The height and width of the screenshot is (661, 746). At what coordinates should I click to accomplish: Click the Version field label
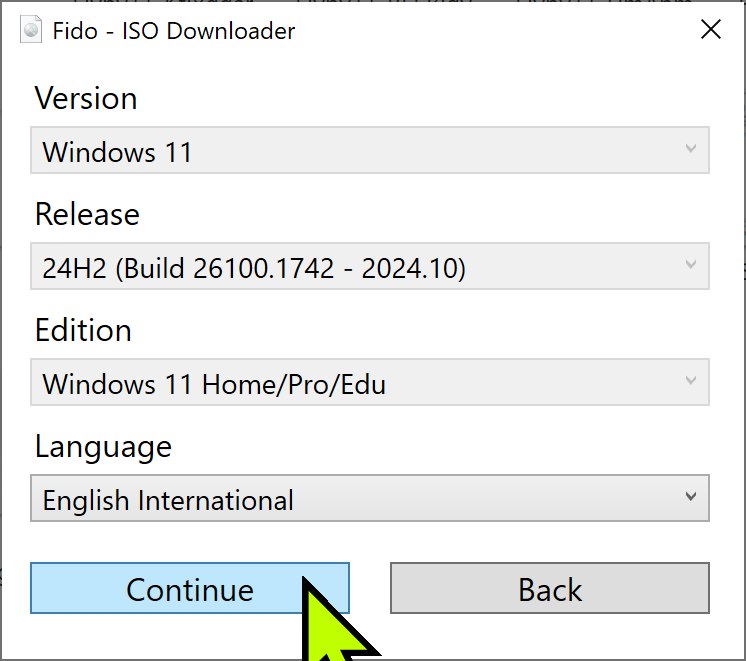86,98
